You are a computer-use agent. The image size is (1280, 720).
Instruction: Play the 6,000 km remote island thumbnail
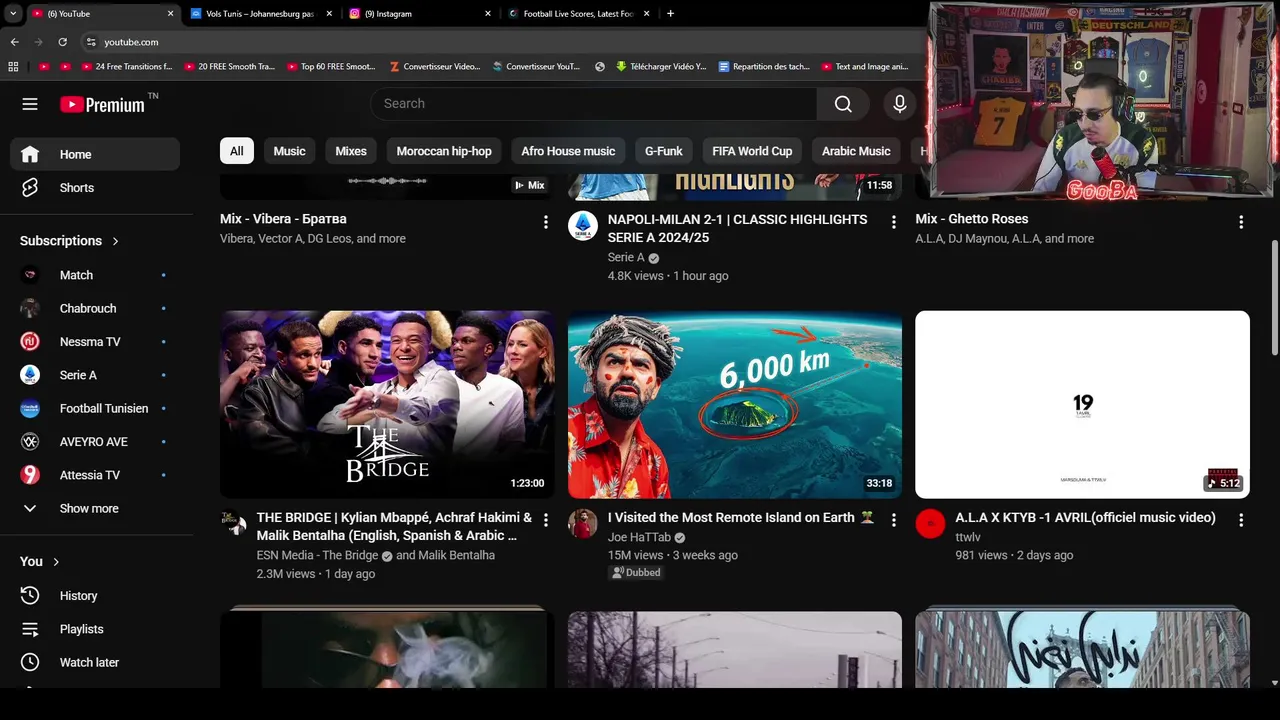[735, 404]
